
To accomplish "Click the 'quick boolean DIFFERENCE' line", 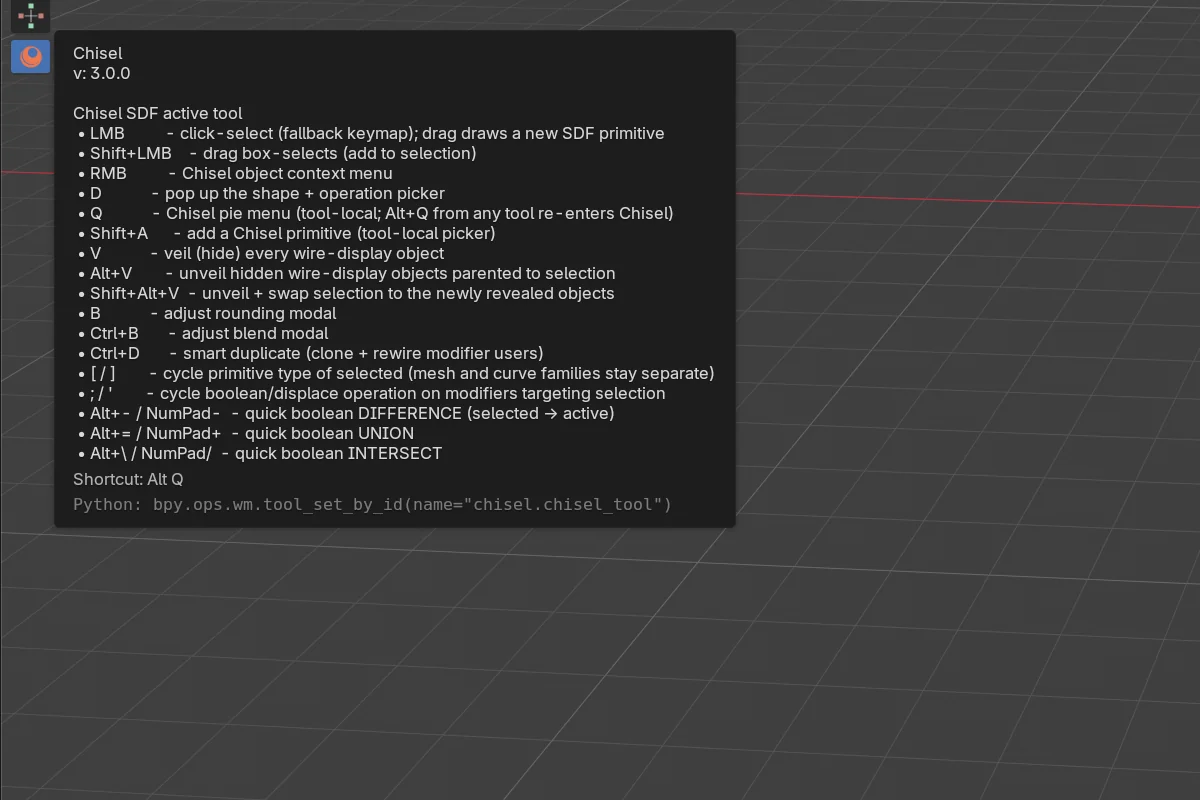I will (346, 413).
